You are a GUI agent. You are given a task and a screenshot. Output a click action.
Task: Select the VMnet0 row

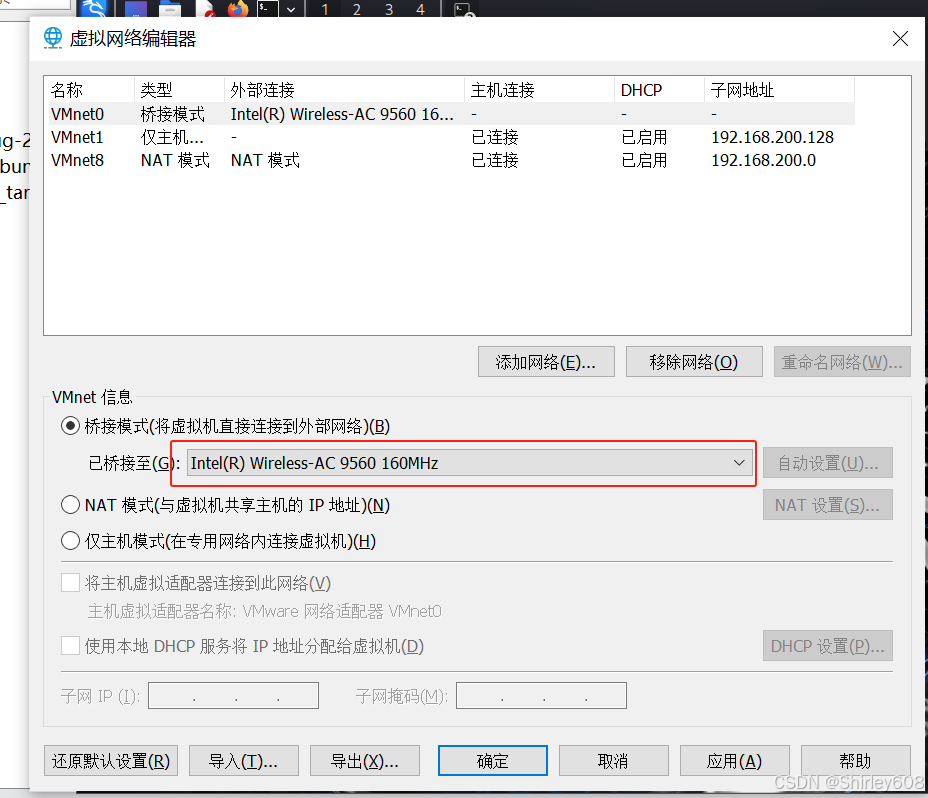pyautogui.click(x=452, y=114)
